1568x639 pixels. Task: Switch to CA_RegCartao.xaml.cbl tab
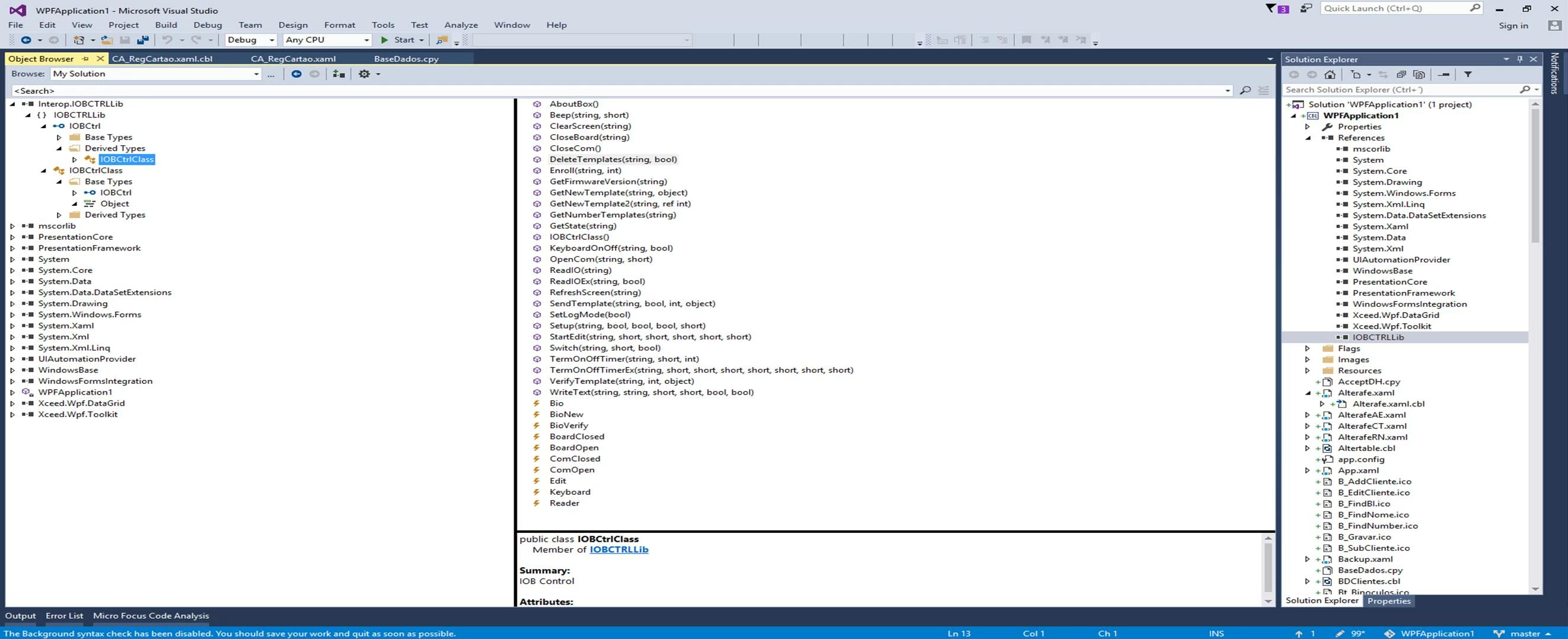(162, 59)
